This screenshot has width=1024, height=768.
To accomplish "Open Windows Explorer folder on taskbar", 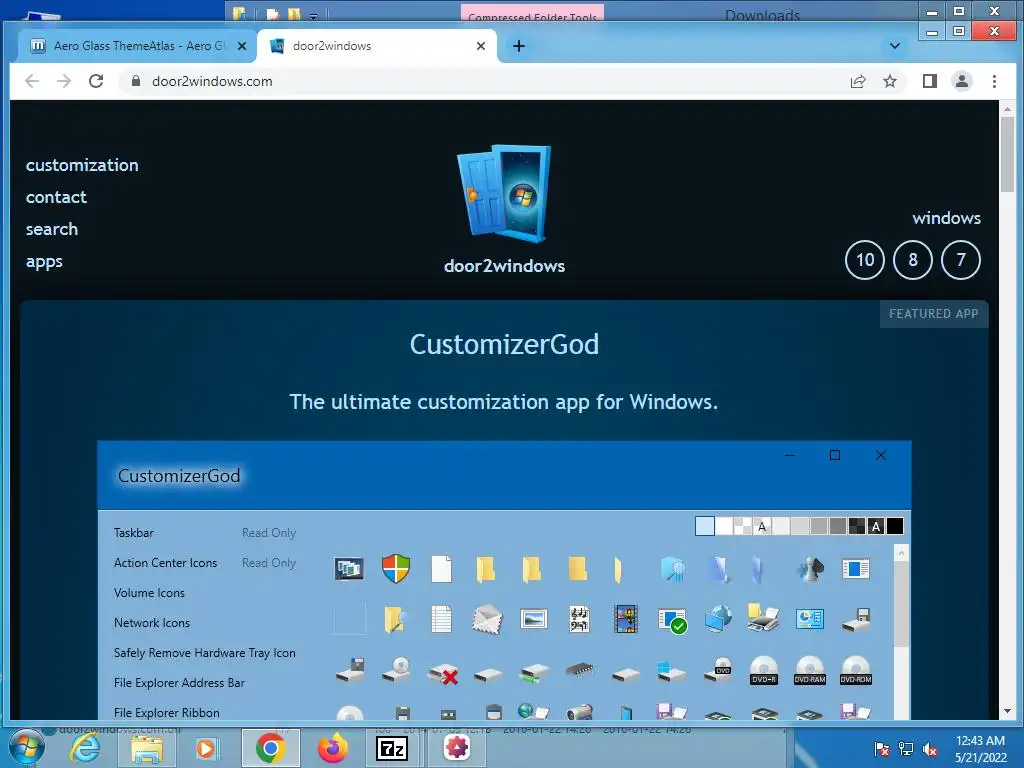I will coord(147,749).
